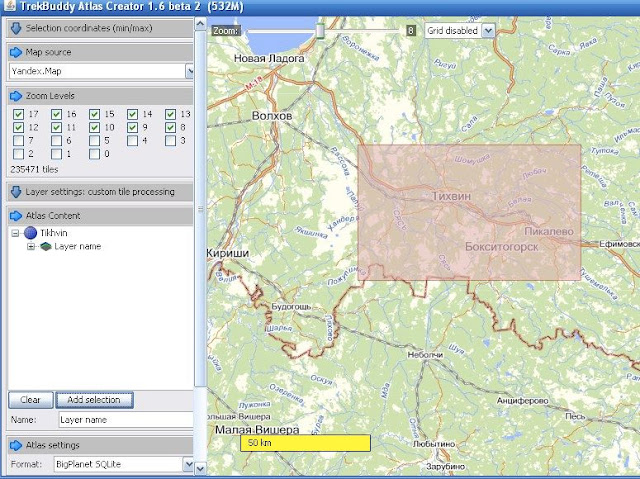This screenshot has width=640, height=479.
Task: Enable zoom level 7 checkbox
Action: [x=18, y=141]
